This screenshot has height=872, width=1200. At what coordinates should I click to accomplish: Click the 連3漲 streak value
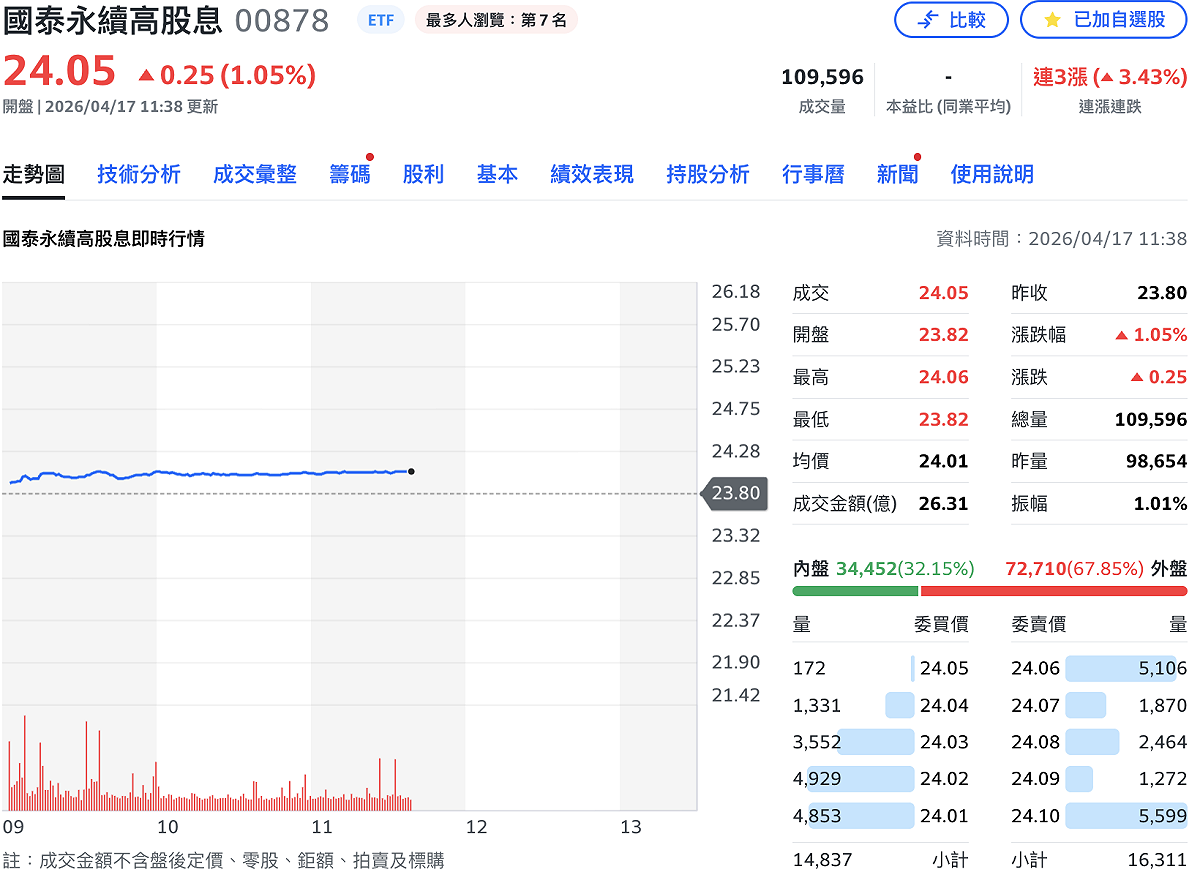click(1110, 77)
